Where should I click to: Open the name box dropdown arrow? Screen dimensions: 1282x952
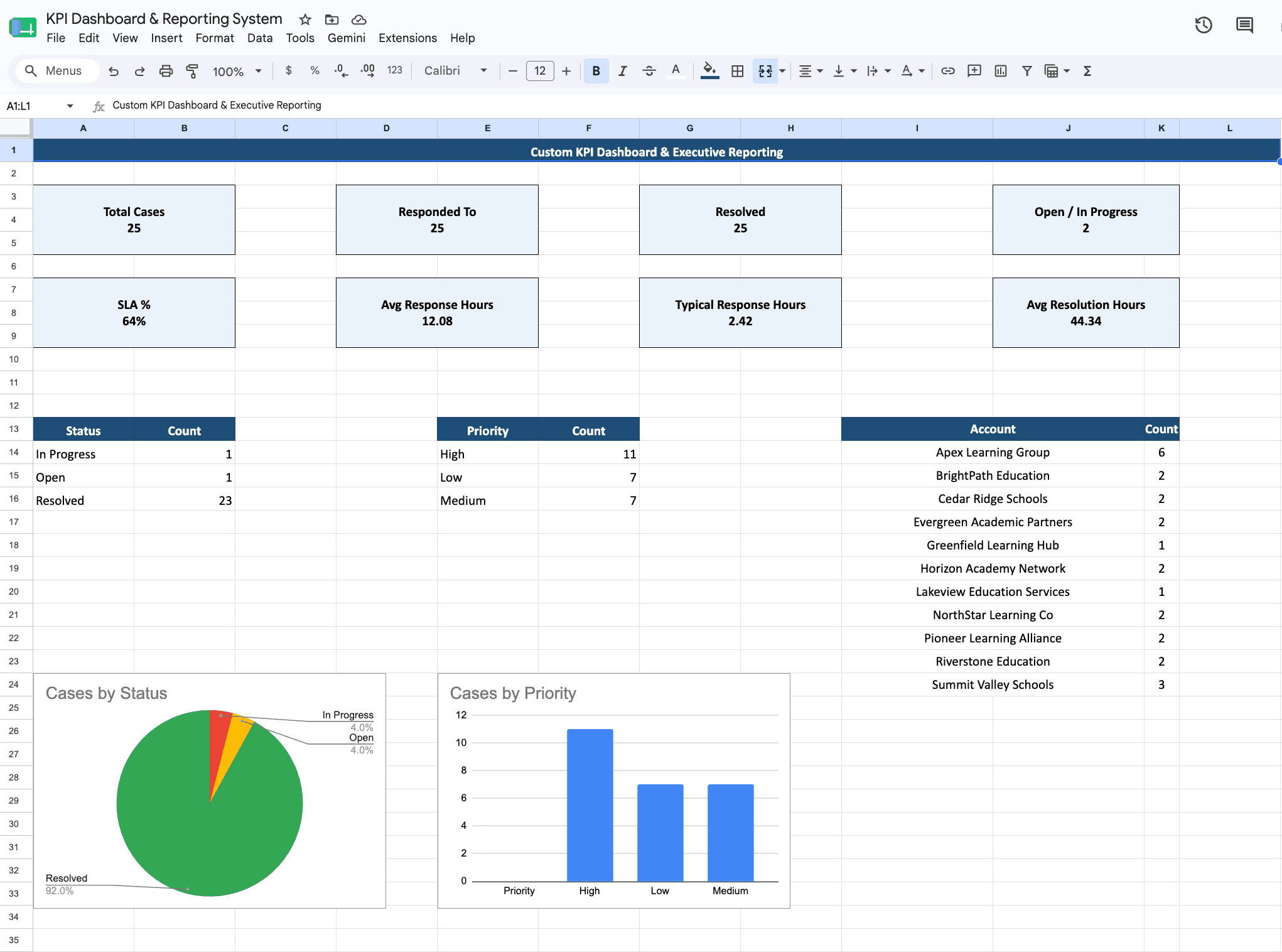[70, 106]
